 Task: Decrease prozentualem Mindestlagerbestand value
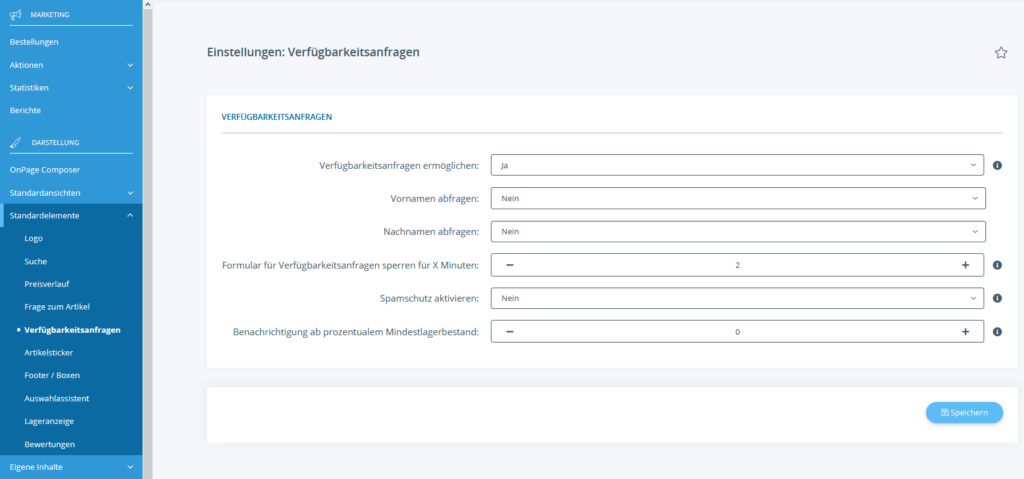(x=510, y=331)
